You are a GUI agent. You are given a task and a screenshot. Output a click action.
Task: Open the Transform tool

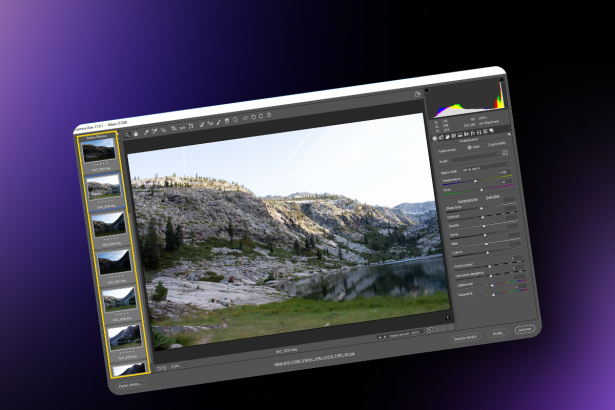point(191,126)
